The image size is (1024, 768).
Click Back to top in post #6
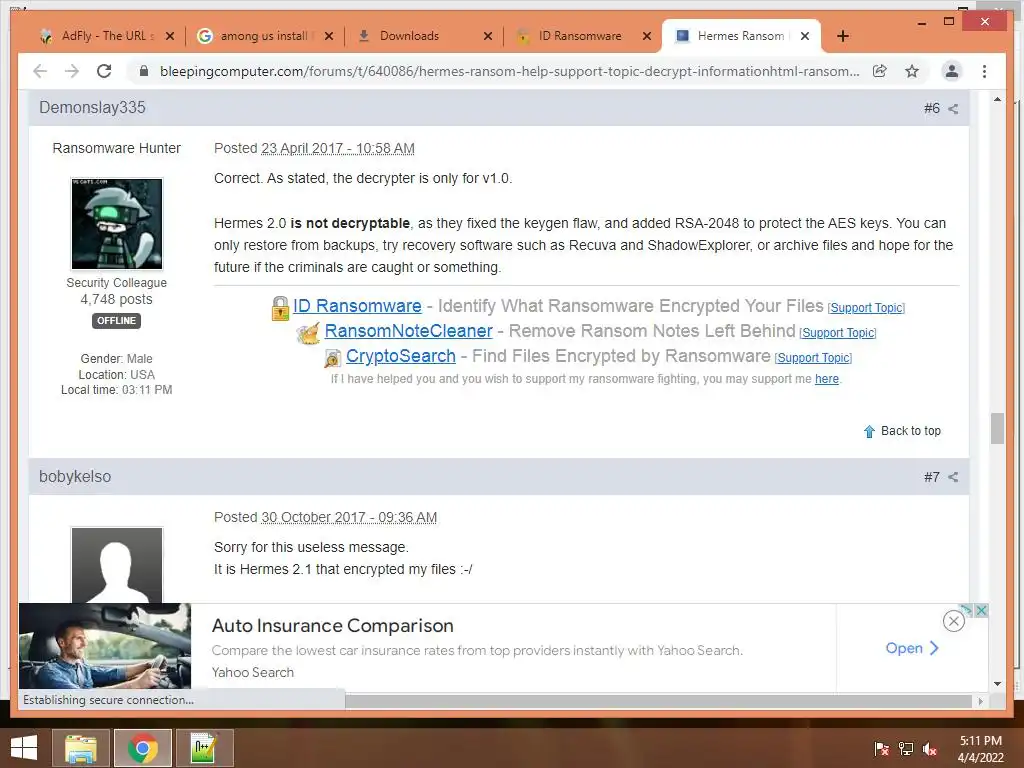coord(902,431)
